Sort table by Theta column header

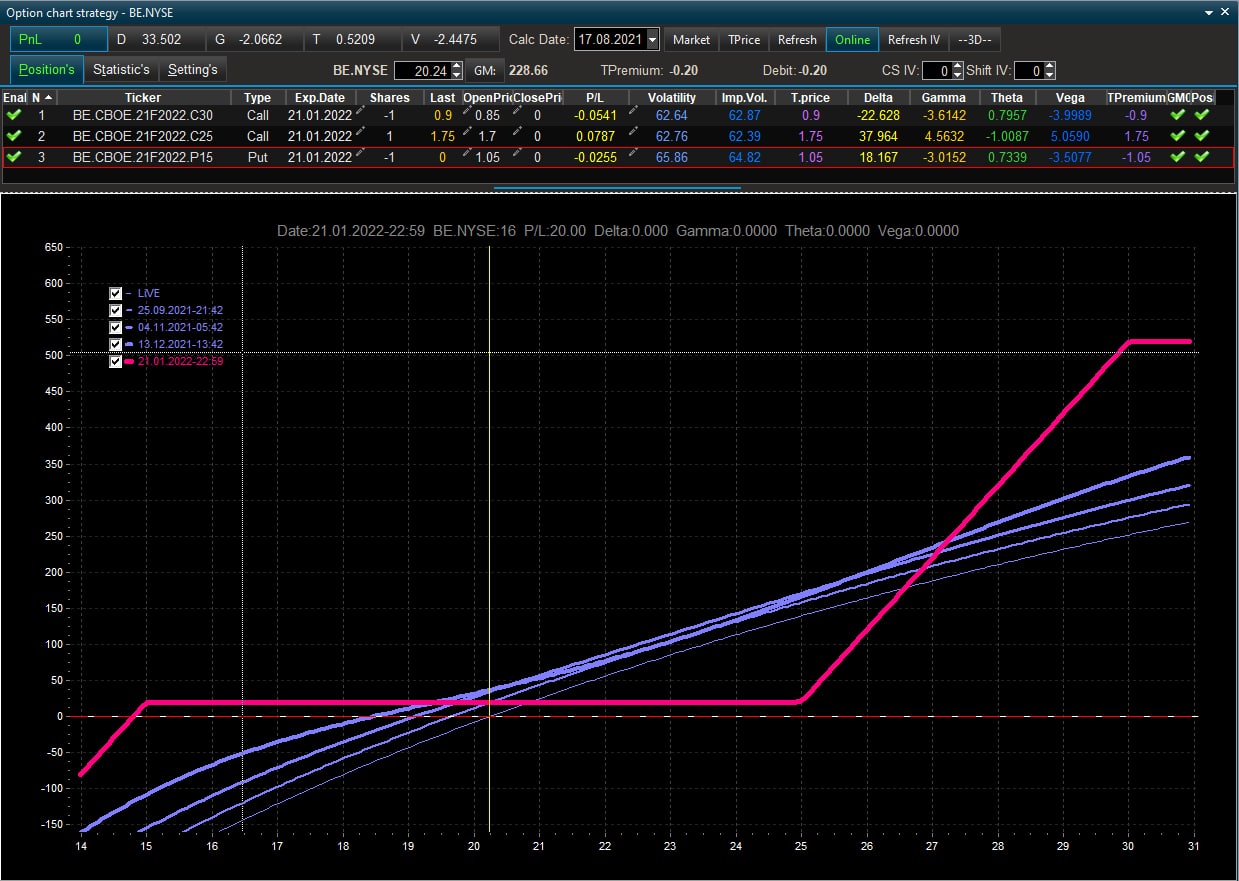(x=1007, y=97)
